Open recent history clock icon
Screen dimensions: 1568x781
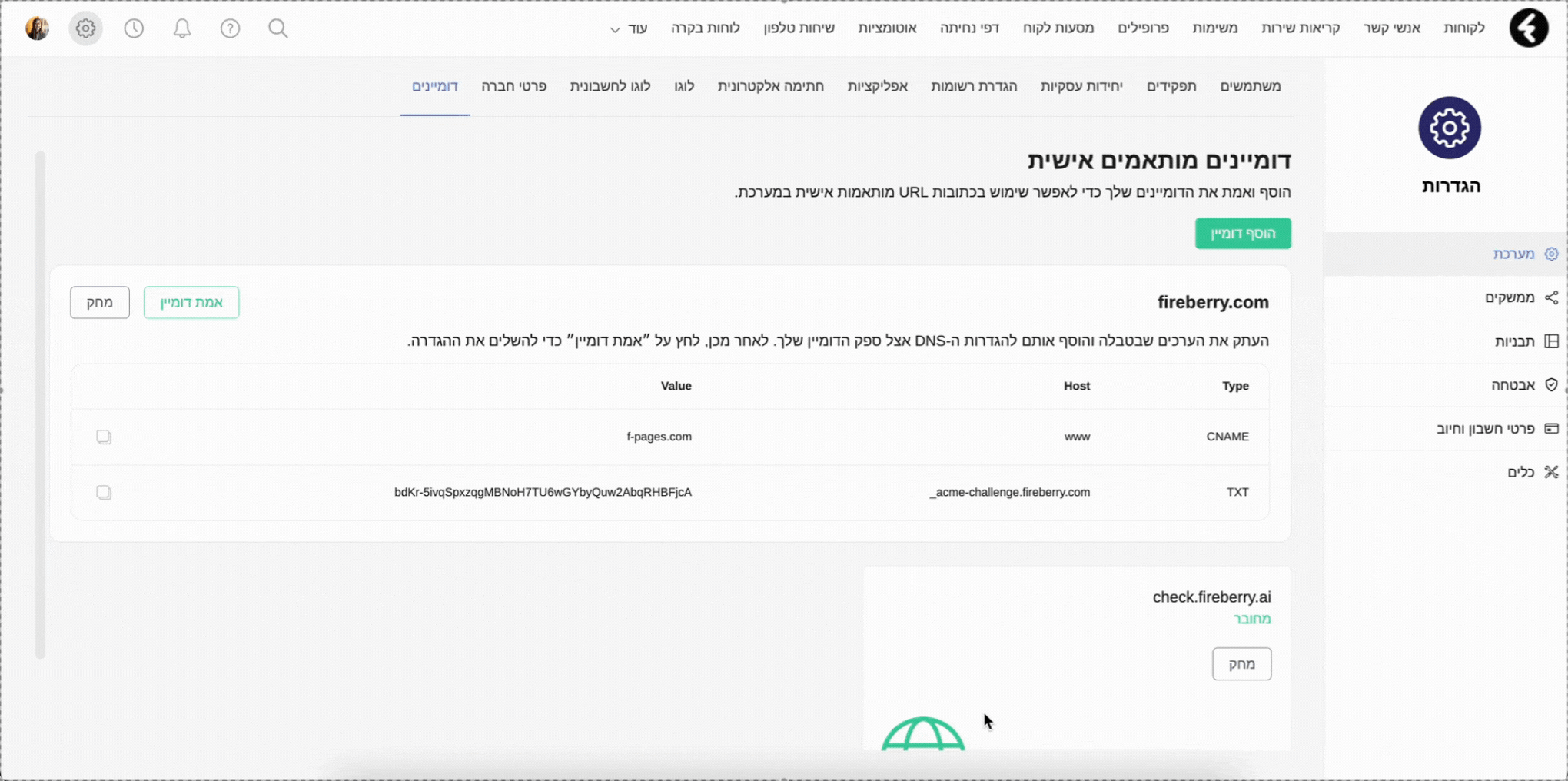click(134, 28)
